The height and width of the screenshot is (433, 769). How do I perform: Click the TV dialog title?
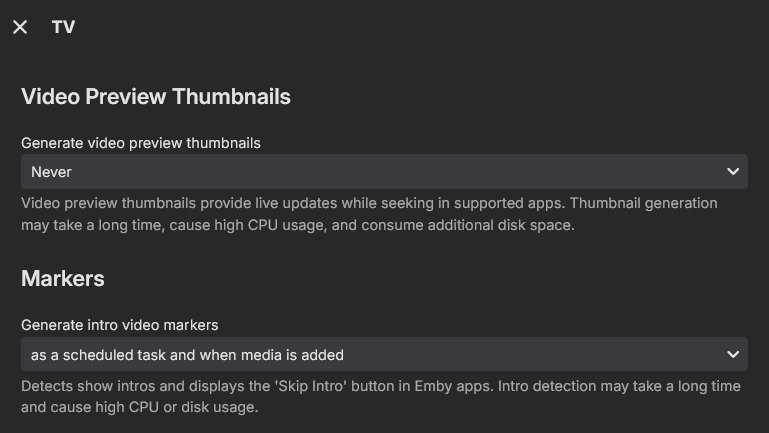click(63, 27)
